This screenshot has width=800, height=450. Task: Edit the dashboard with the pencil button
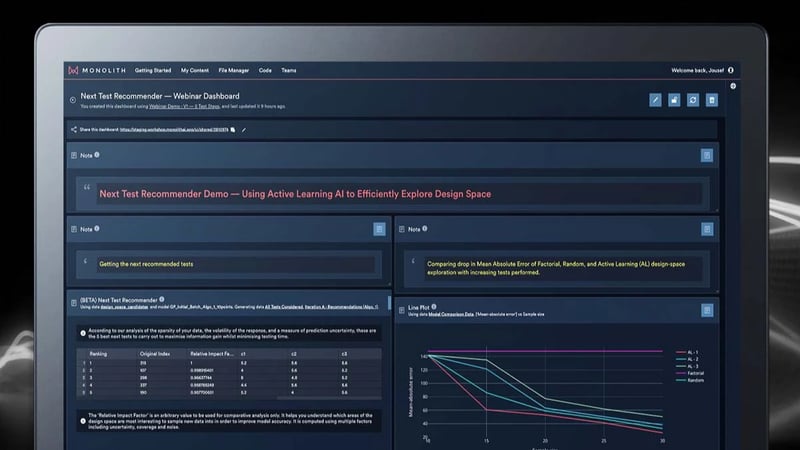[x=655, y=100]
